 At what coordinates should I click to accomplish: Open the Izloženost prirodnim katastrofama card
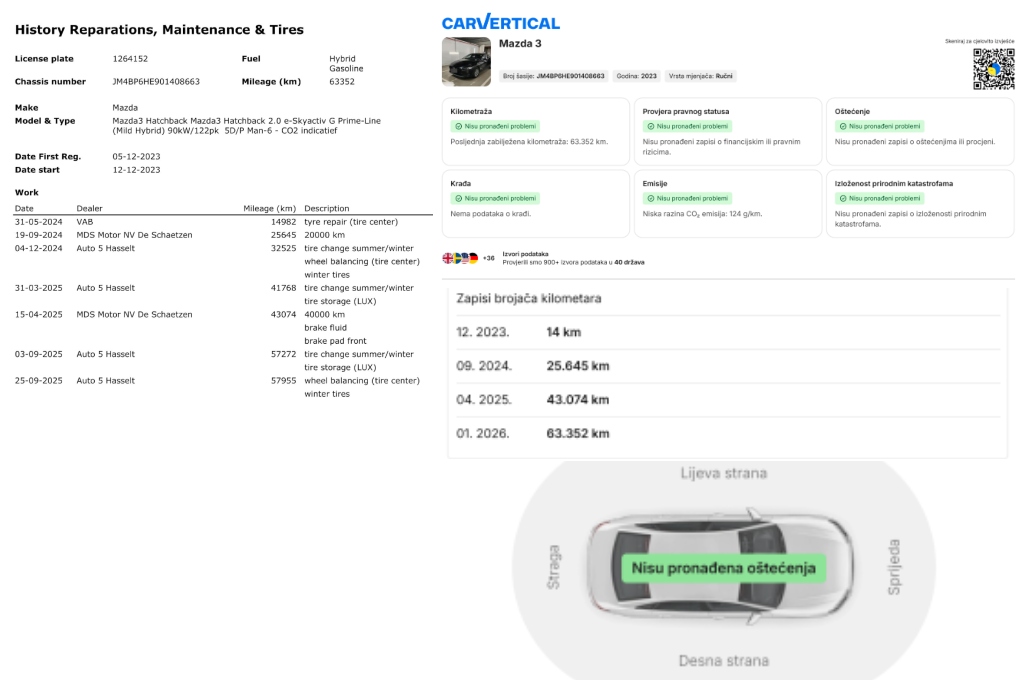tap(919, 203)
